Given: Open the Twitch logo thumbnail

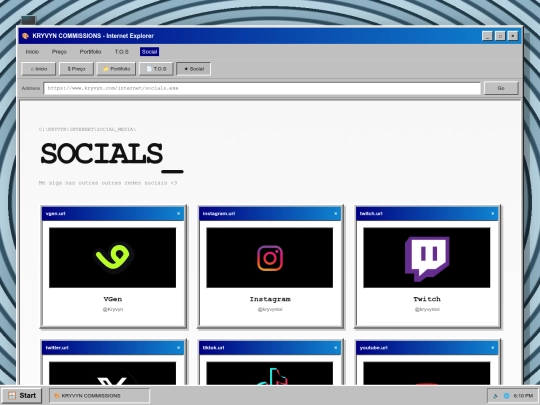Looking at the screenshot, I should coord(427,258).
